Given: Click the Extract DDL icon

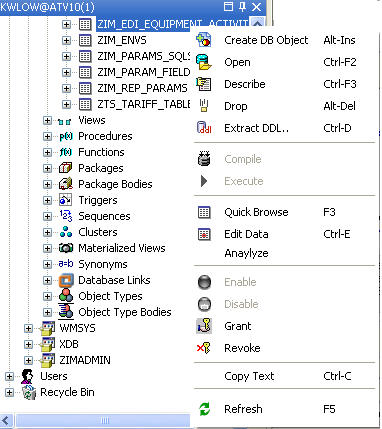Looking at the screenshot, I should click(204, 128).
